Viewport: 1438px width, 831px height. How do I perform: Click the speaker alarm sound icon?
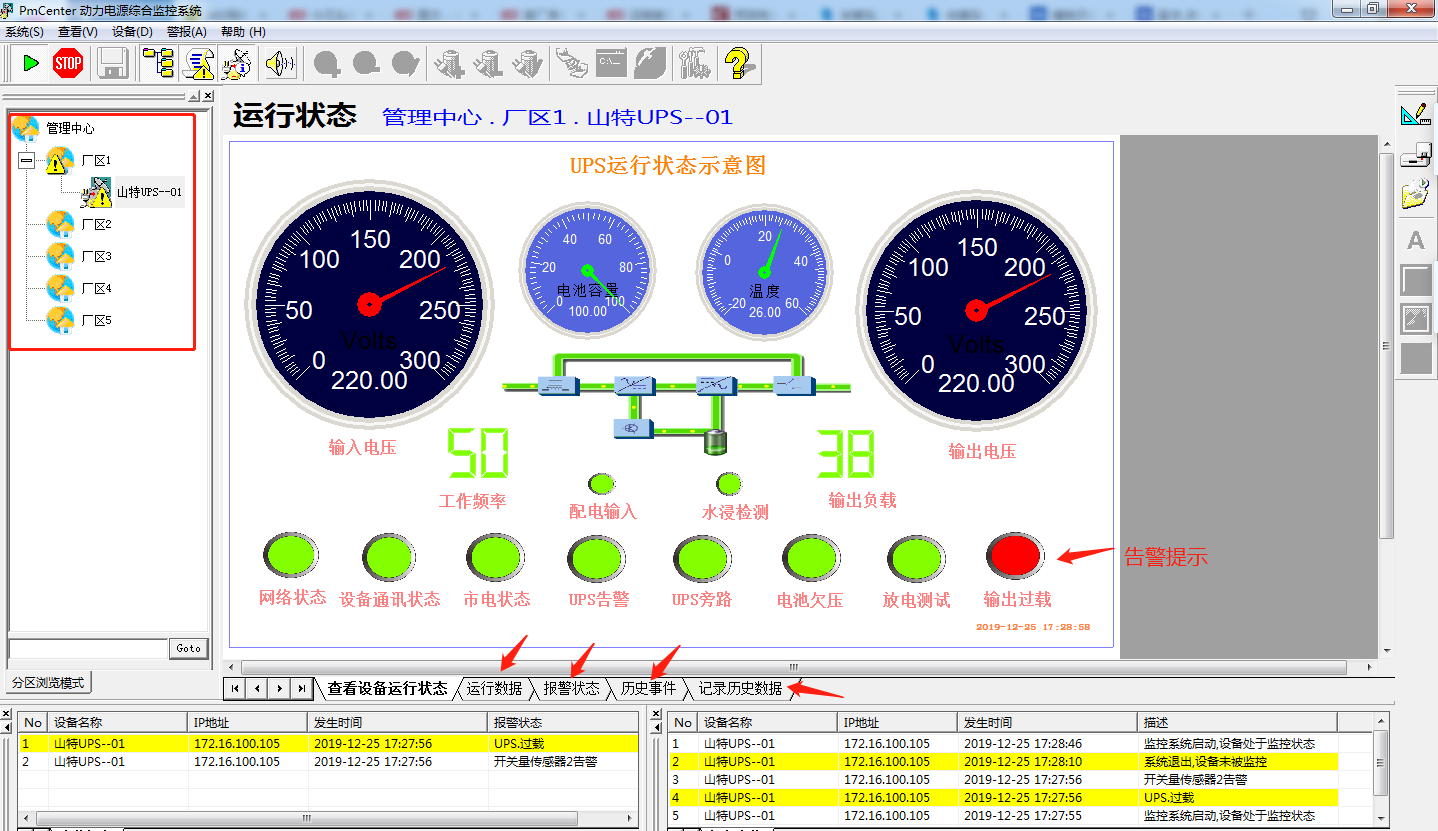(280, 64)
